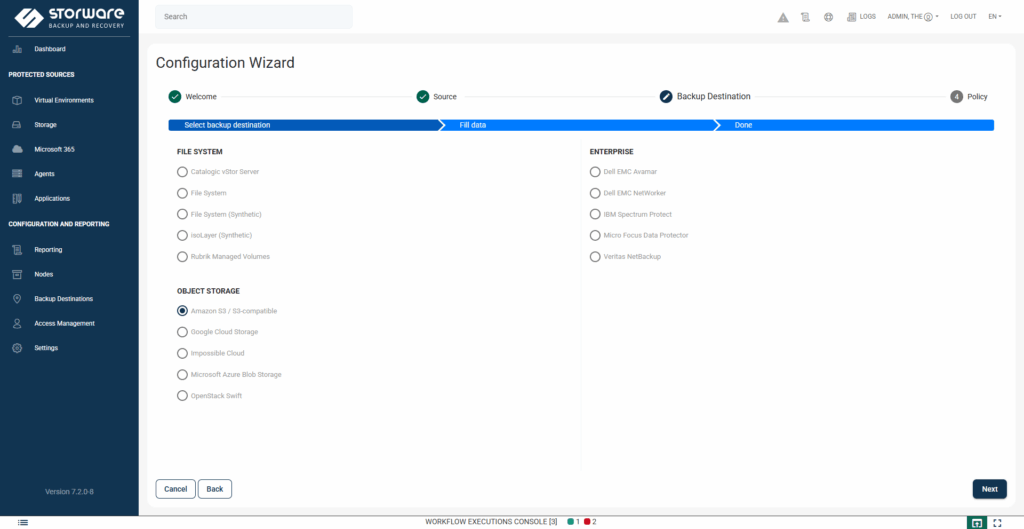
Task: Expand the ADMIN, THE user dropdown
Action: point(912,17)
